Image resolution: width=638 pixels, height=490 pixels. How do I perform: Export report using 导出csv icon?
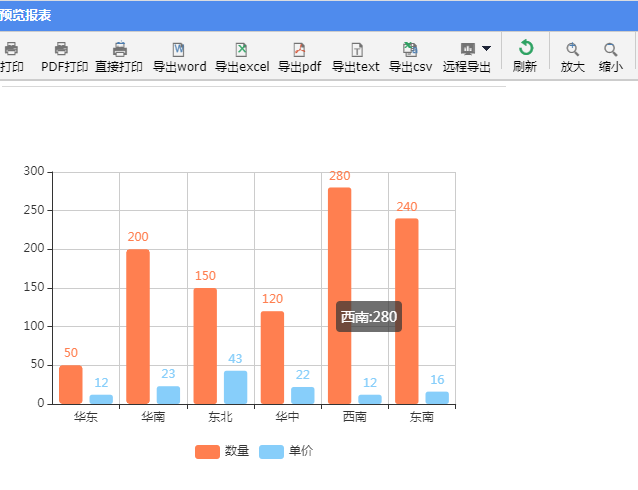410,49
